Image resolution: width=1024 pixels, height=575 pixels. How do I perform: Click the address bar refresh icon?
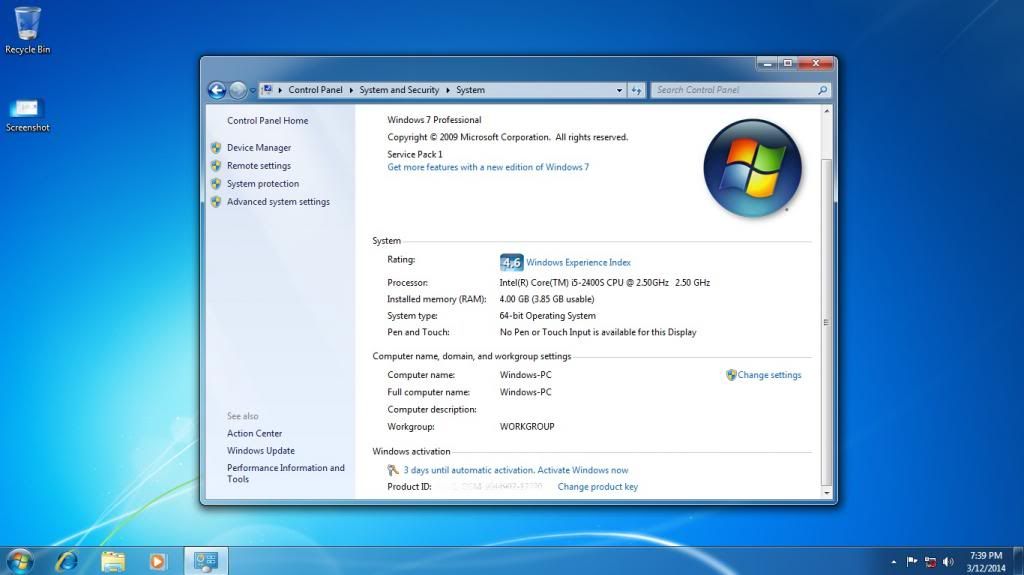pyautogui.click(x=637, y=90)
